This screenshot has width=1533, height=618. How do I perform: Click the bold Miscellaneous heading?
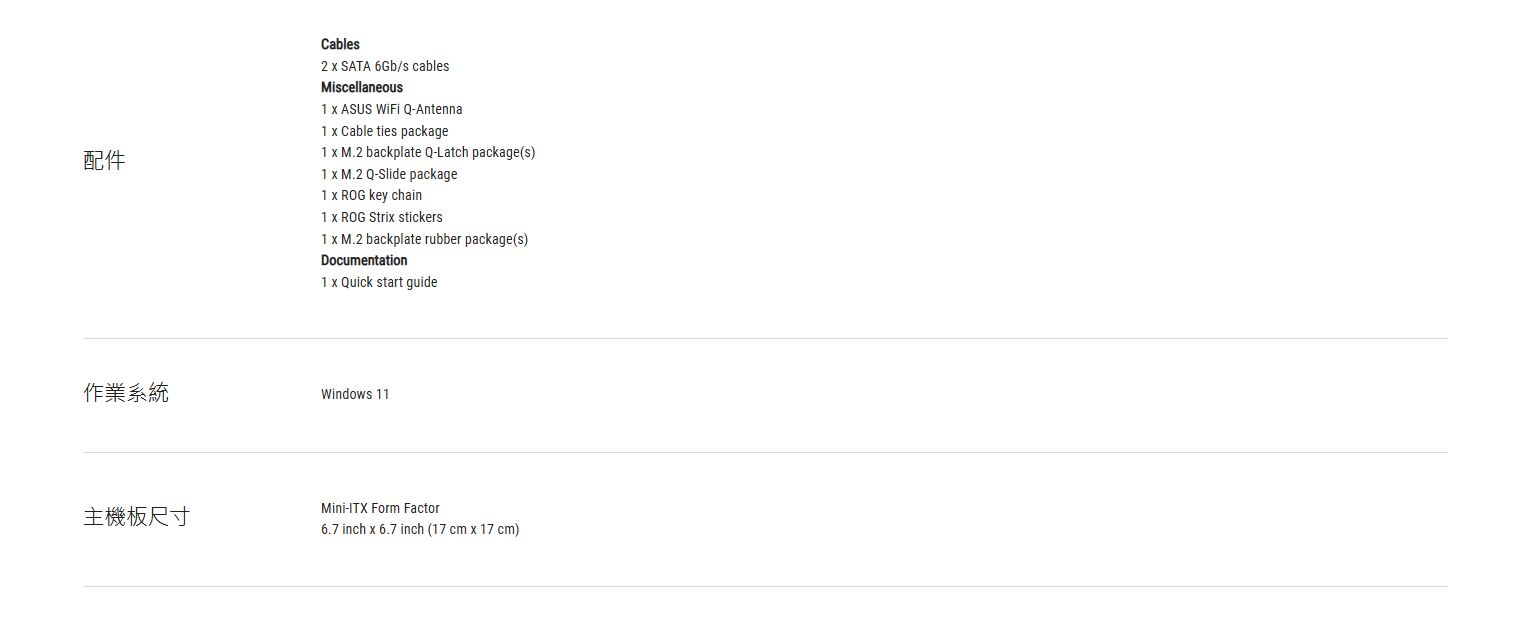click(362, 87)
